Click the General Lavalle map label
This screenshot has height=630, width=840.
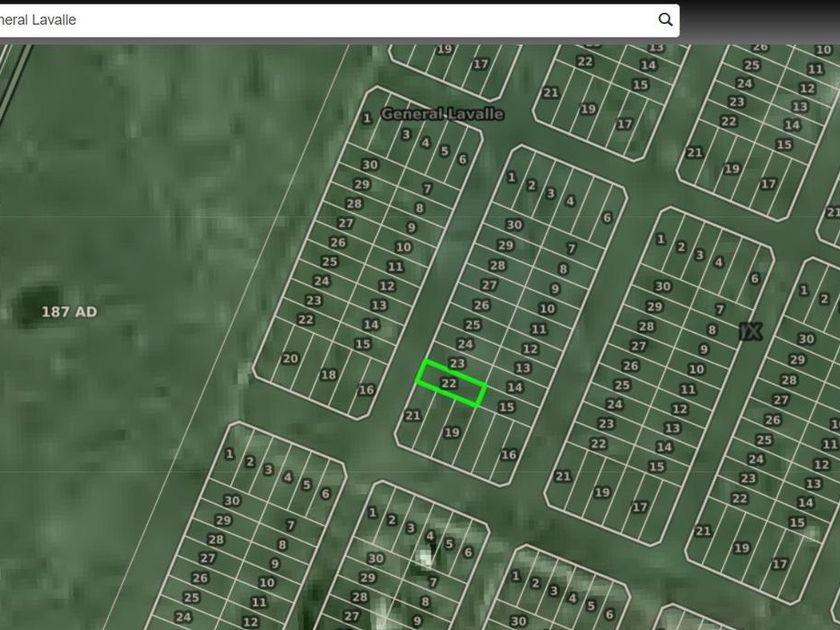pyautogui.click(x=442, y=114)
